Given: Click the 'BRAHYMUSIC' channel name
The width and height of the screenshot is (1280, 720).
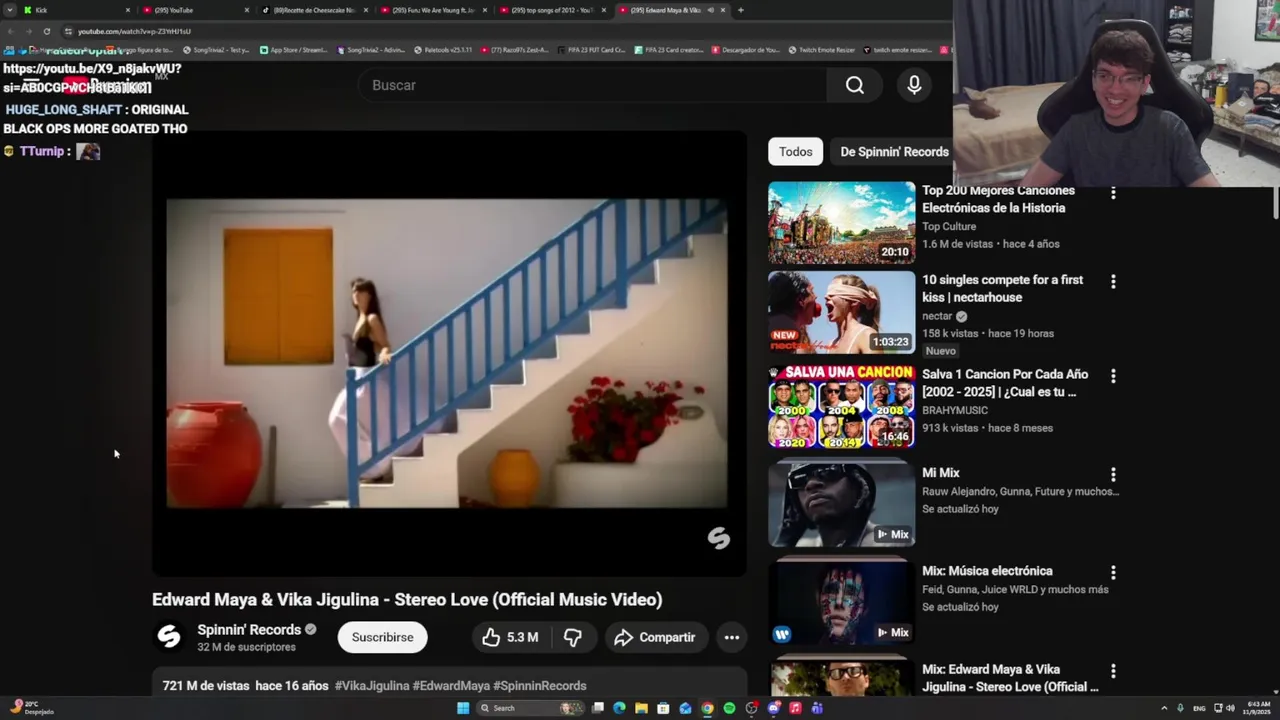Looking at the screenshot, I should click(x=955, y=410).
